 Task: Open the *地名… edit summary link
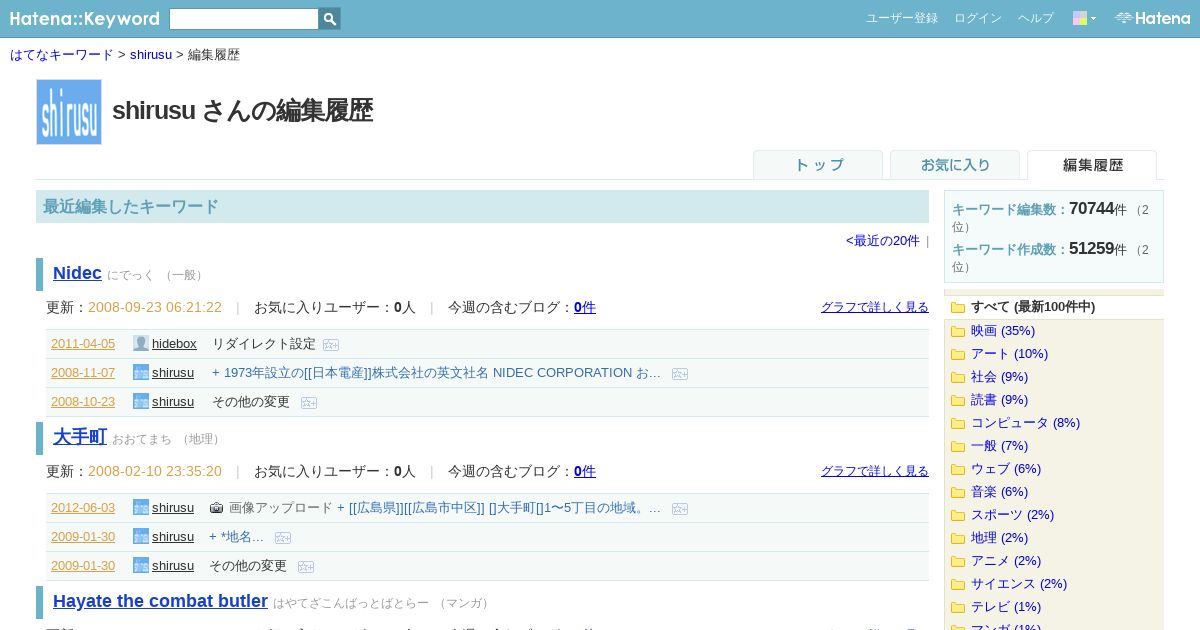[x=236, y=537]
